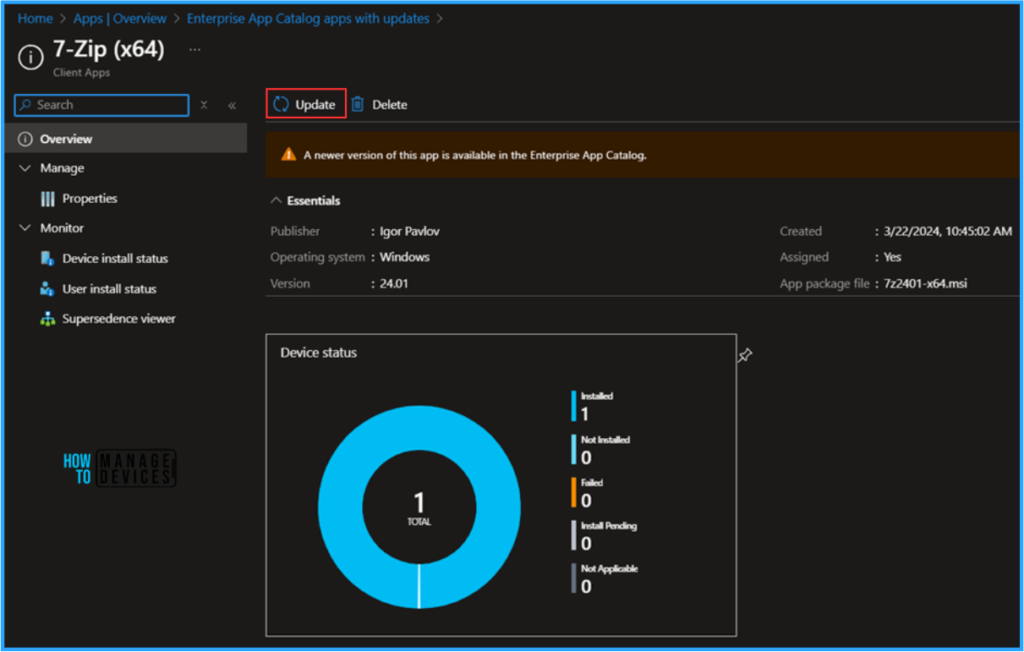Screen dimensions: 1024x652
Task: Open the ellipsis menu beside 7-Zip title
Action: click(x=195, y=50)
